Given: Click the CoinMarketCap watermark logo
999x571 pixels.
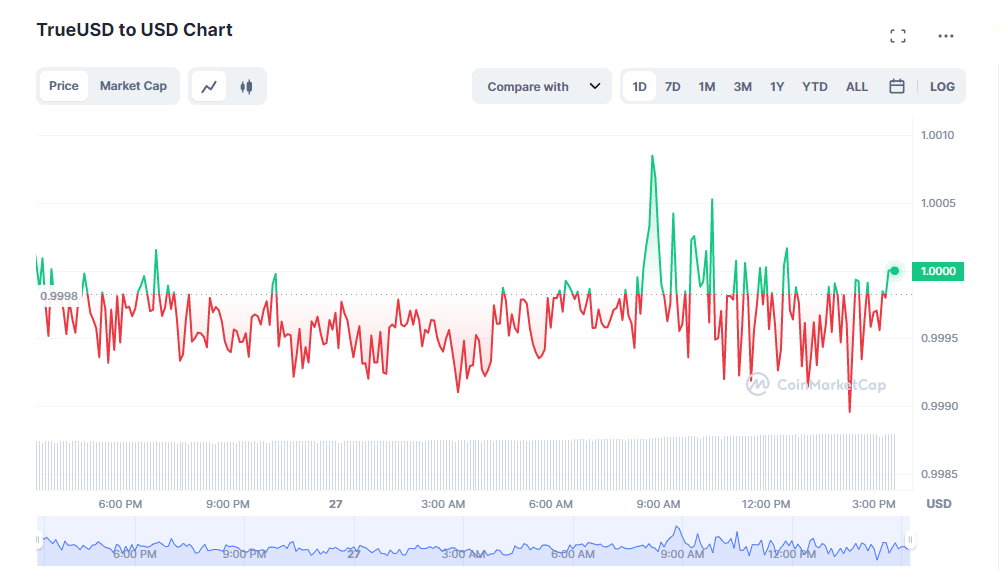Looking at the screenshot, I should pos(816,384).
